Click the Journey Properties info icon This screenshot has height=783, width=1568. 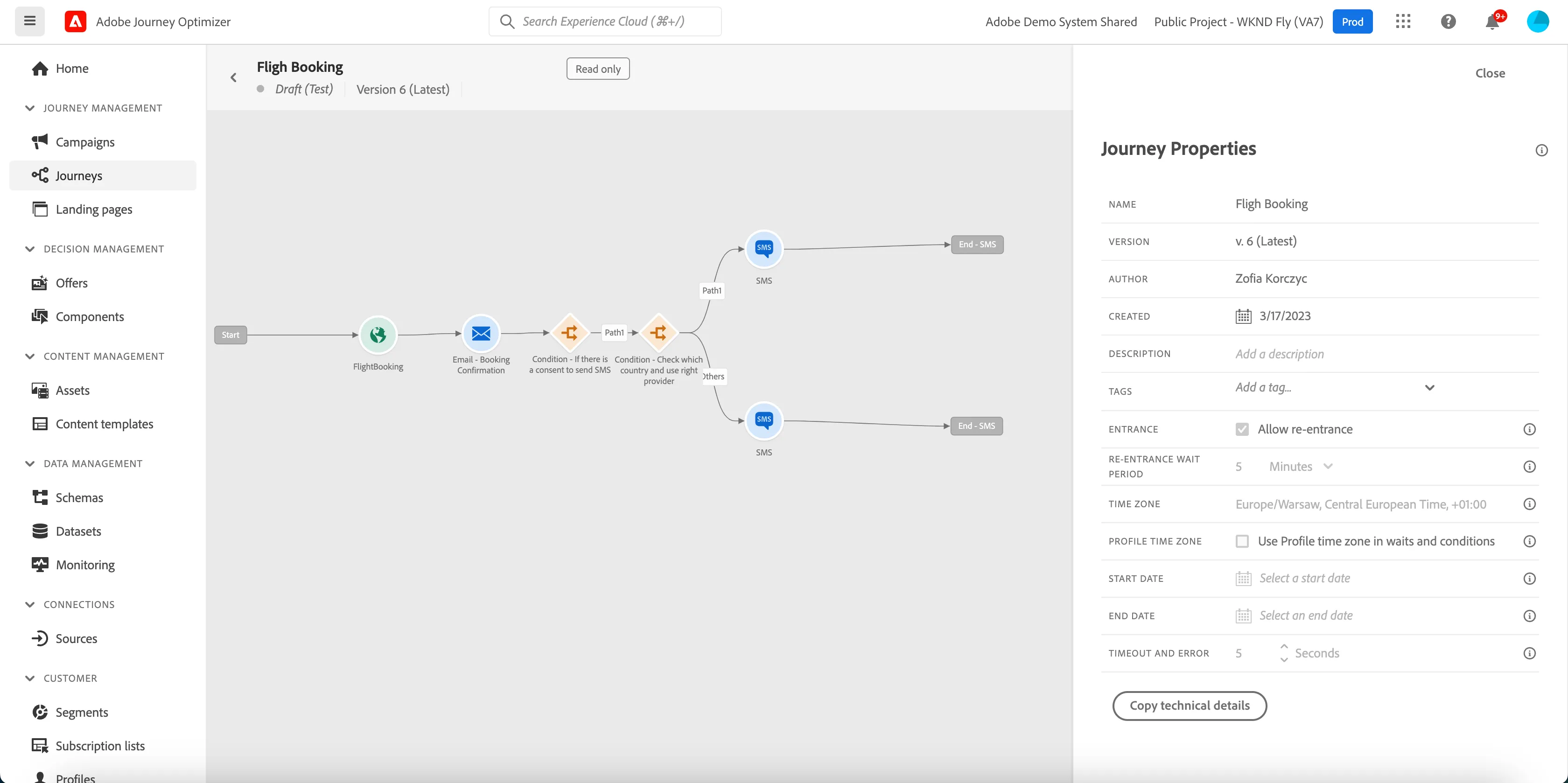pyautogui.click(x=1541, y=150)
